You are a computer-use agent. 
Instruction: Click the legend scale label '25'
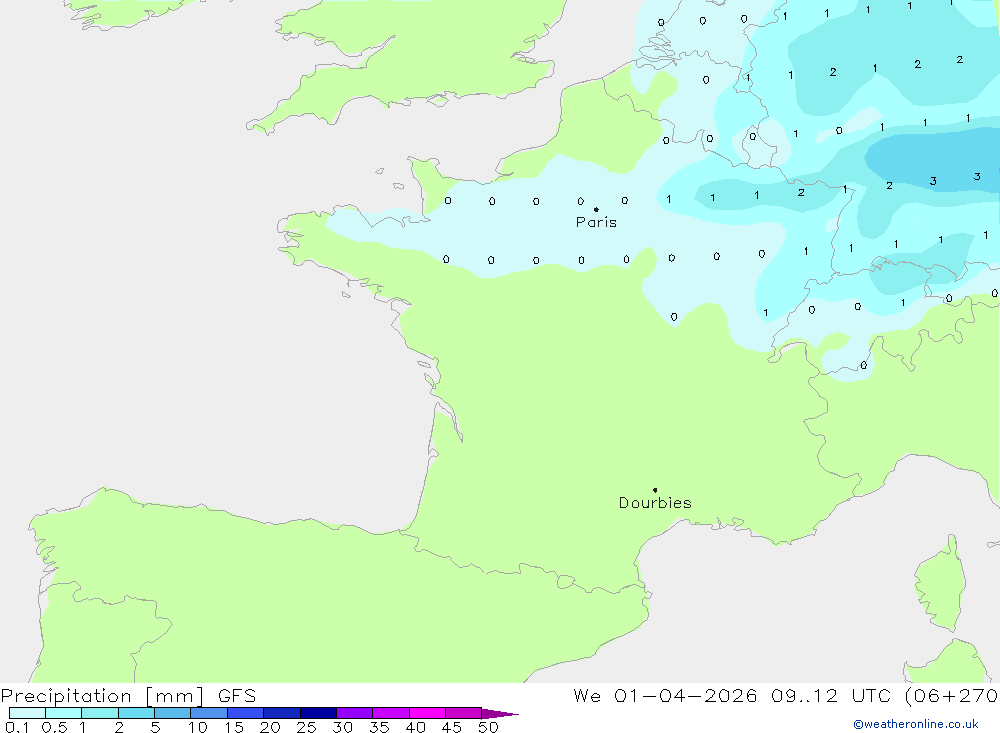coord(307,727)
